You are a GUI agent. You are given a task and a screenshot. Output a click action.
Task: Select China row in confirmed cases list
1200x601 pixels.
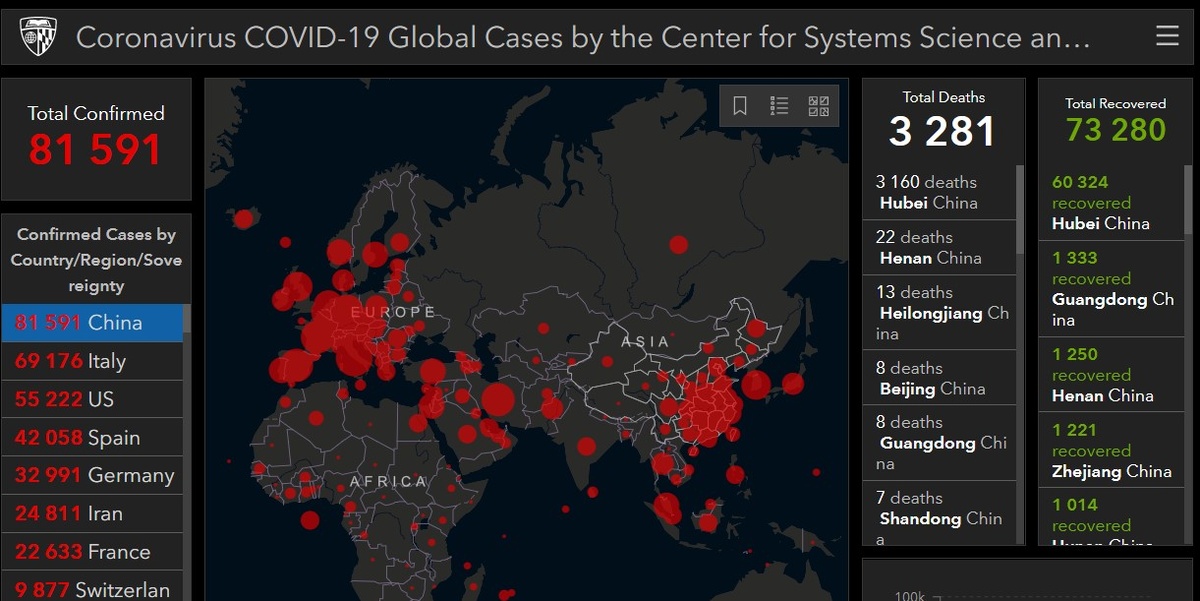tap(92, 323)
